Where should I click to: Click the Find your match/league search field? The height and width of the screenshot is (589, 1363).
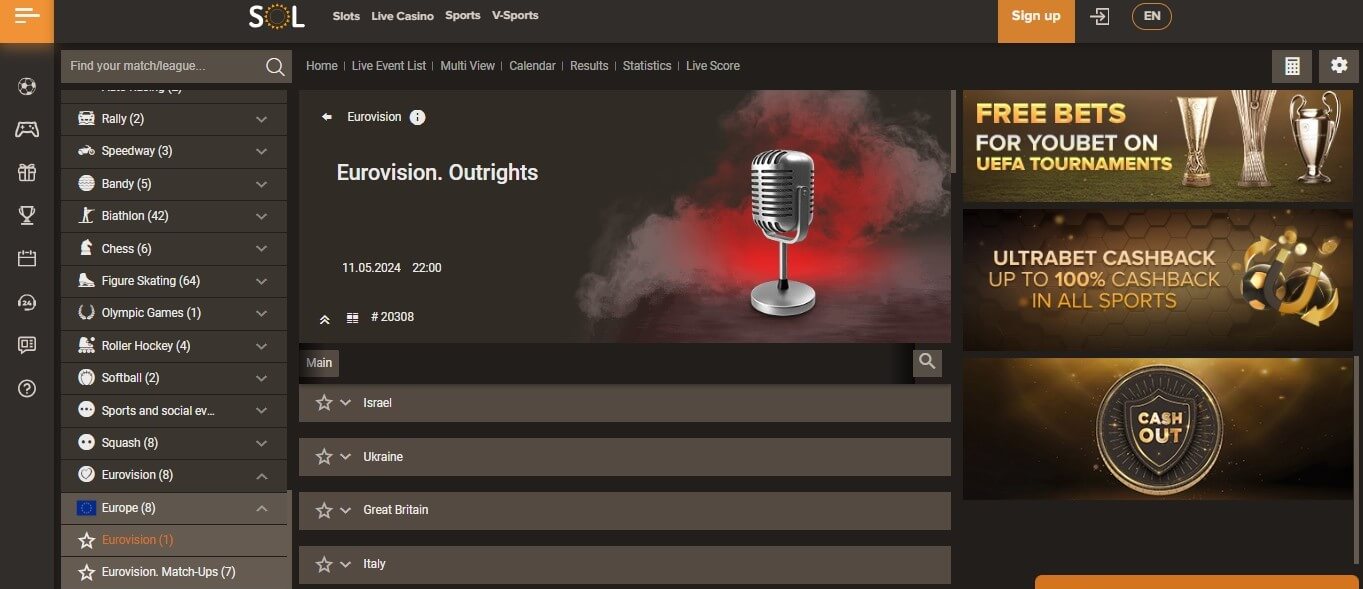pyautogui.click(x=176, y=66)
